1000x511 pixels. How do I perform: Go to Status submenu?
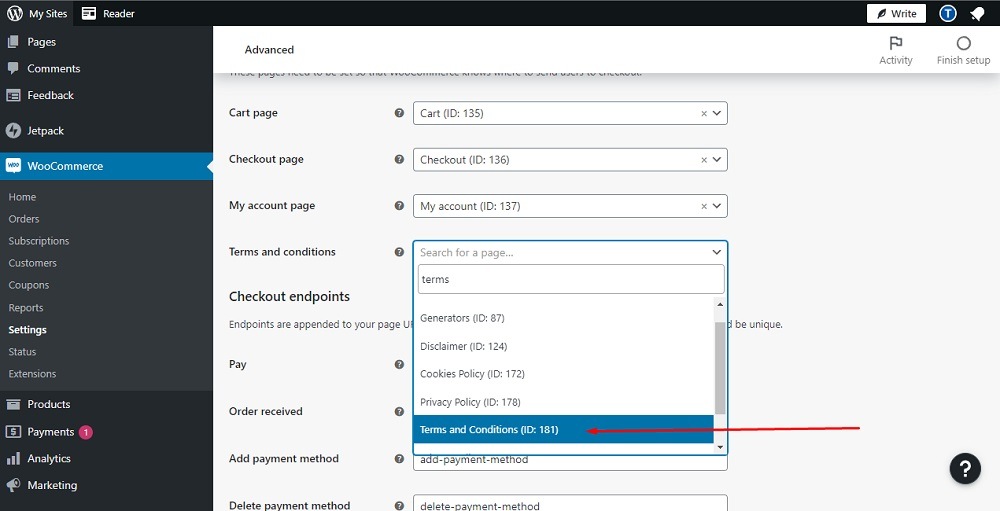[x=22, y=352]
